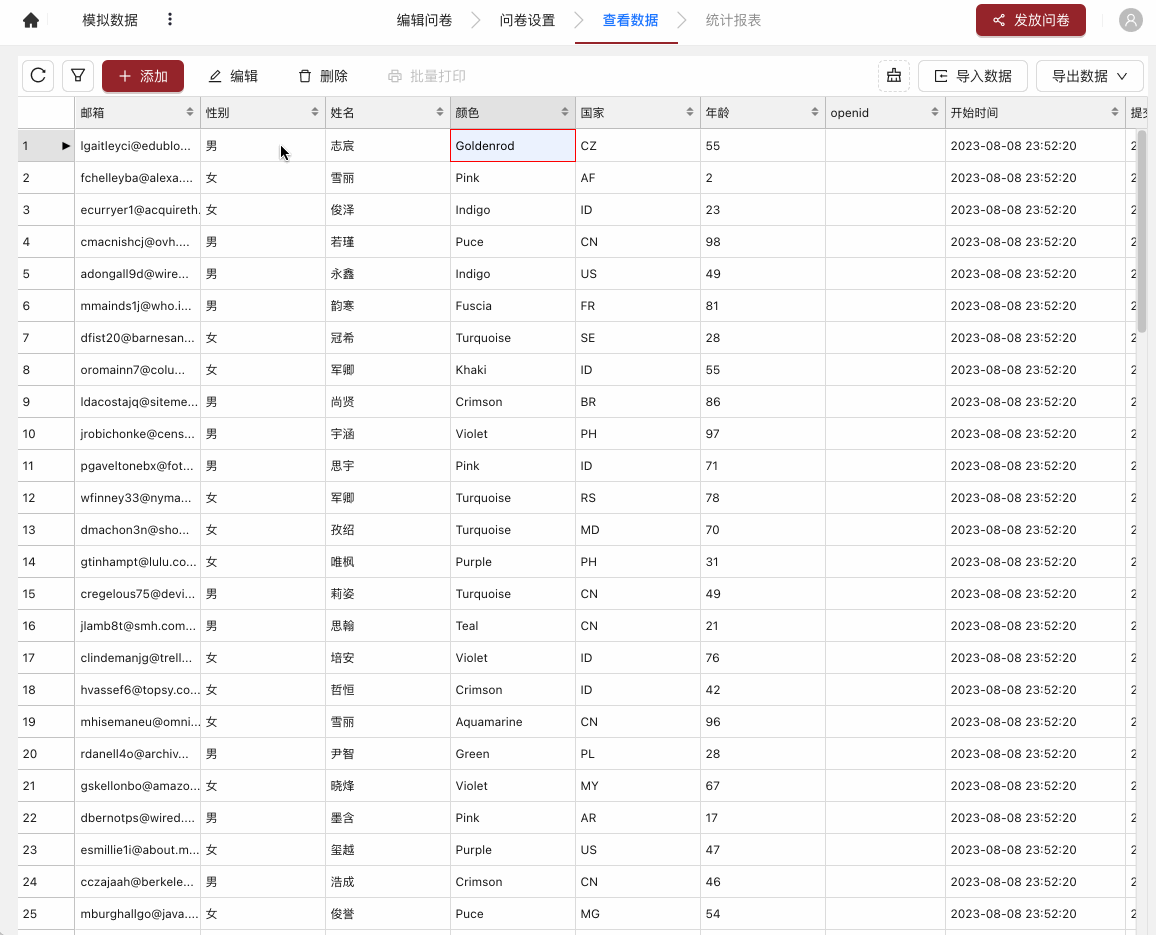Click the name 浩成 cell
The image size is (1156, 935).
click(x=388, y=882)
